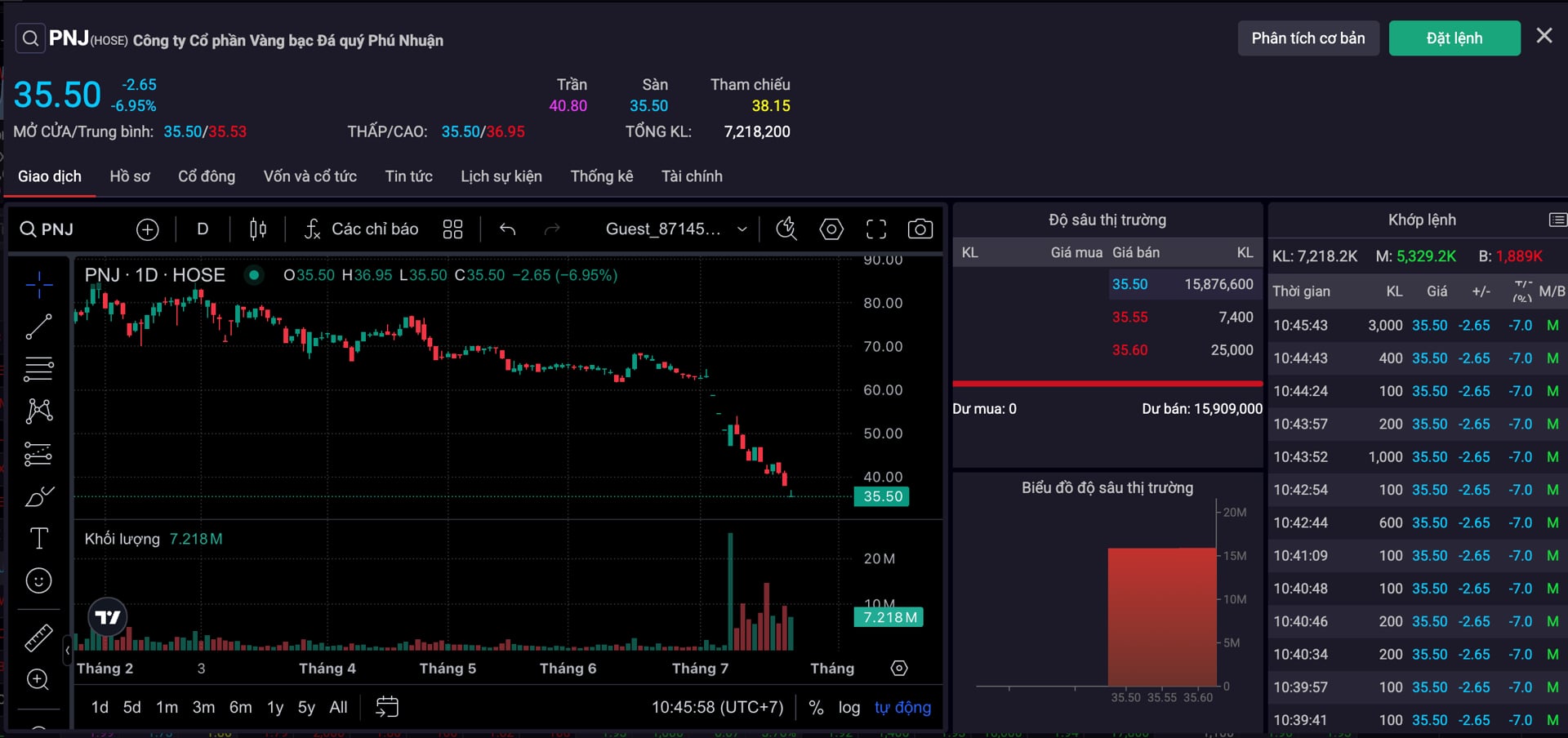Open Phân tích cơ bản analysis
Viewport: 1568px width, 738px height.
1308,38
